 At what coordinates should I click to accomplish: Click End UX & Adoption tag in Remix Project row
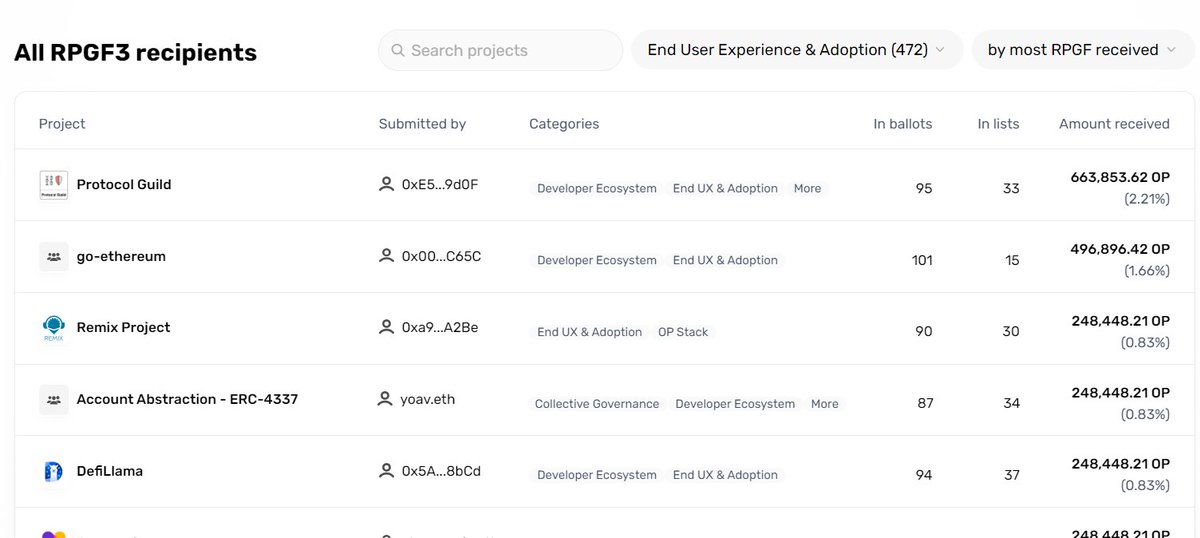589,332
